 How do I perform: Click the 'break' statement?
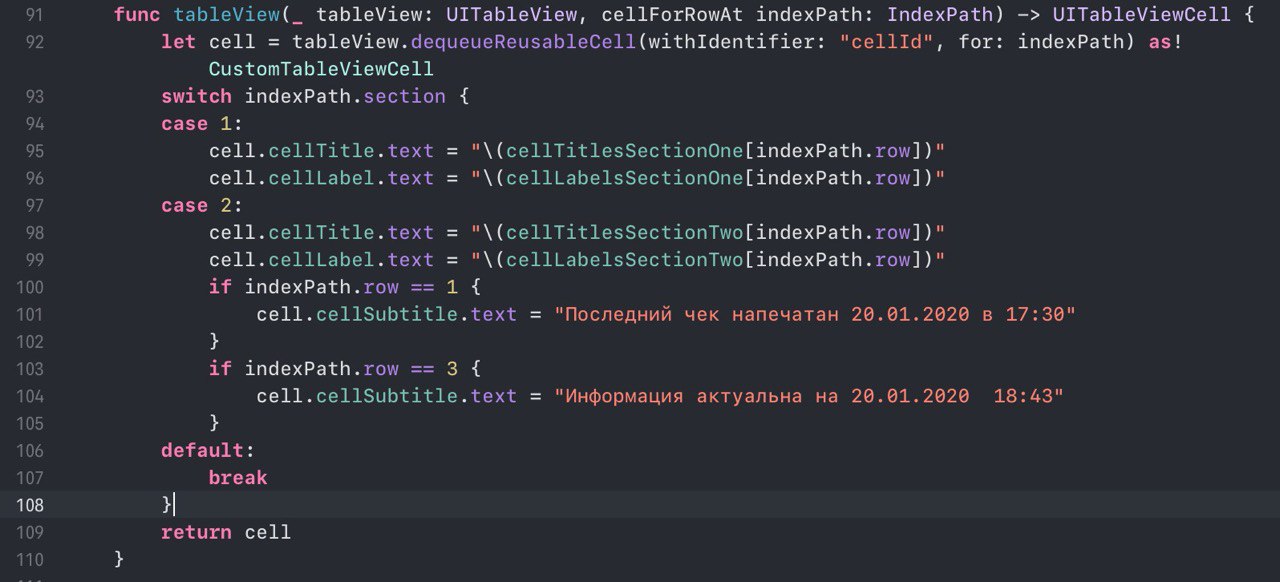(x=238, y=478)
